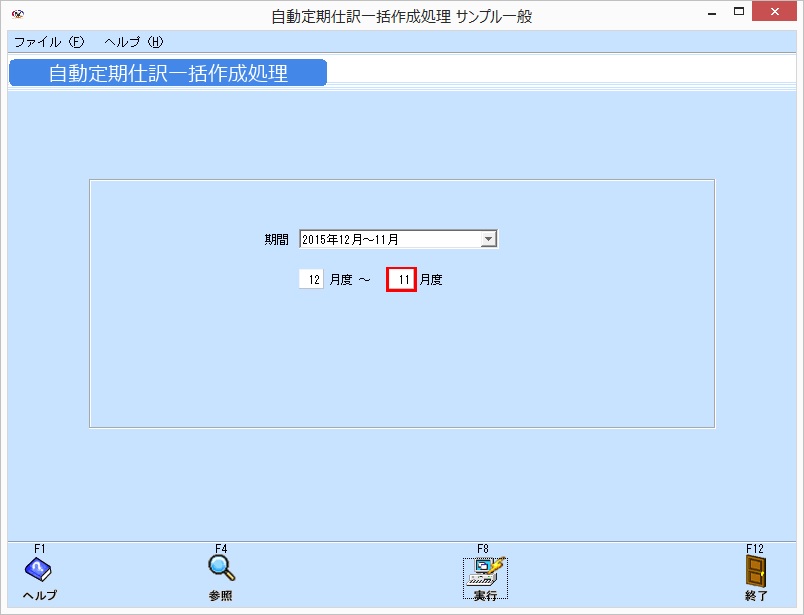The width and height of the screenshot is (804, 615).
Task: Activate the 実行 keyboard icon at bottom
Action: [487, 570]
